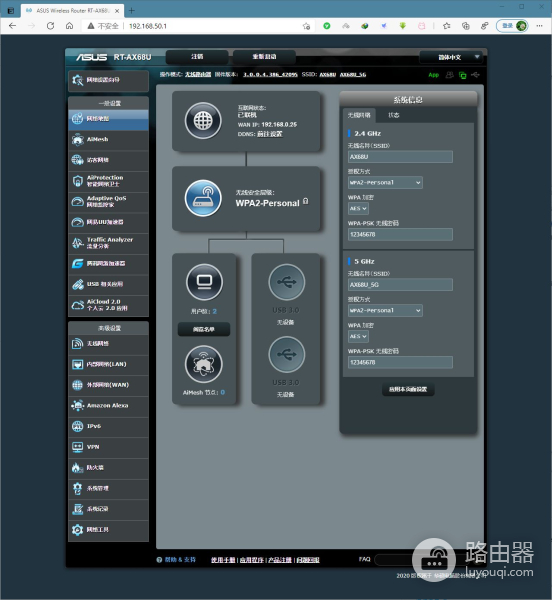Open 无线网络 advanced settings

tap(108, 344)
